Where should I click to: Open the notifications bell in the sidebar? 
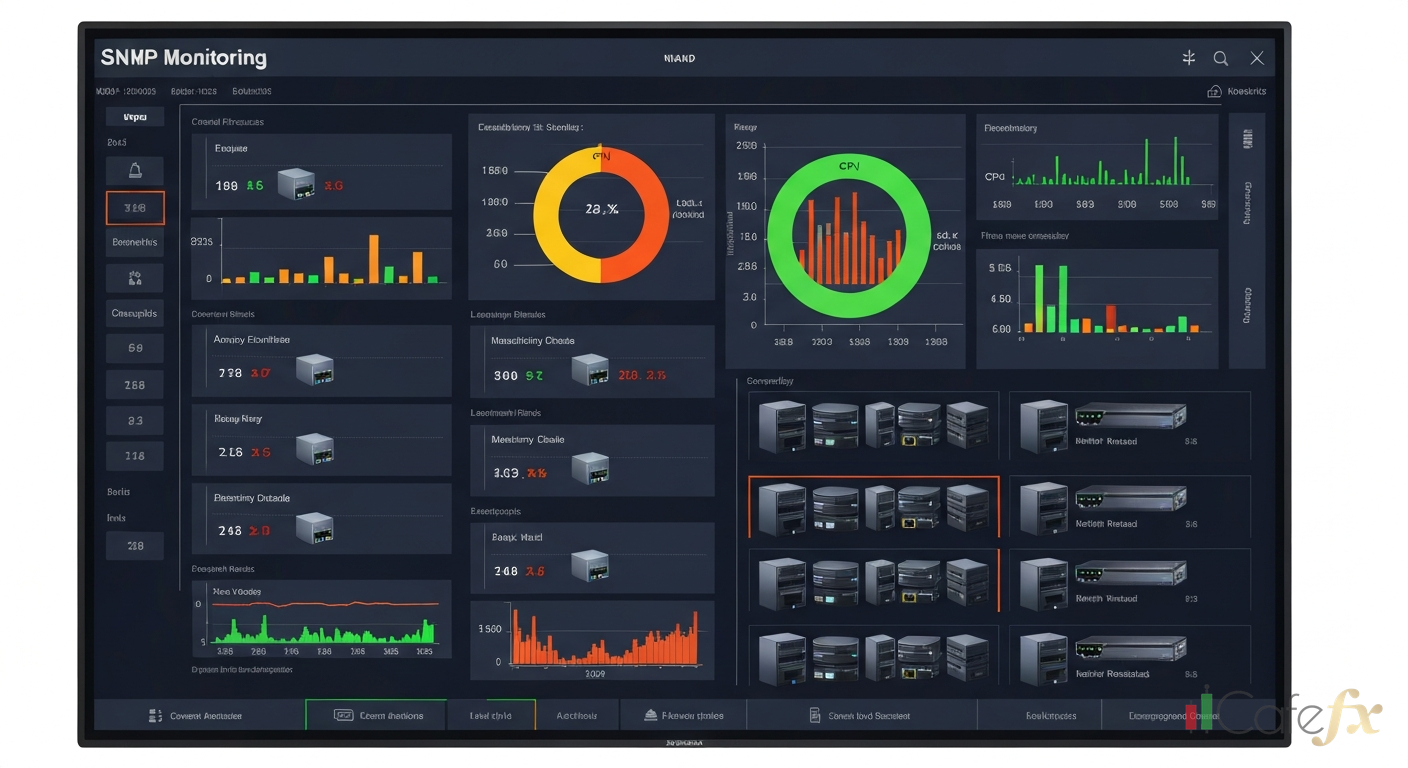(134, 171)
